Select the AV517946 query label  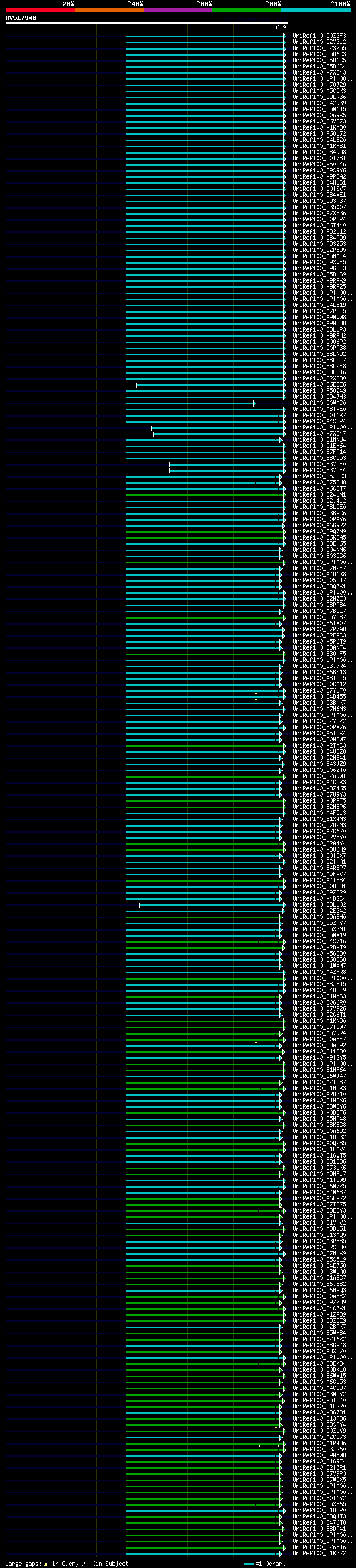coord(21,18)
